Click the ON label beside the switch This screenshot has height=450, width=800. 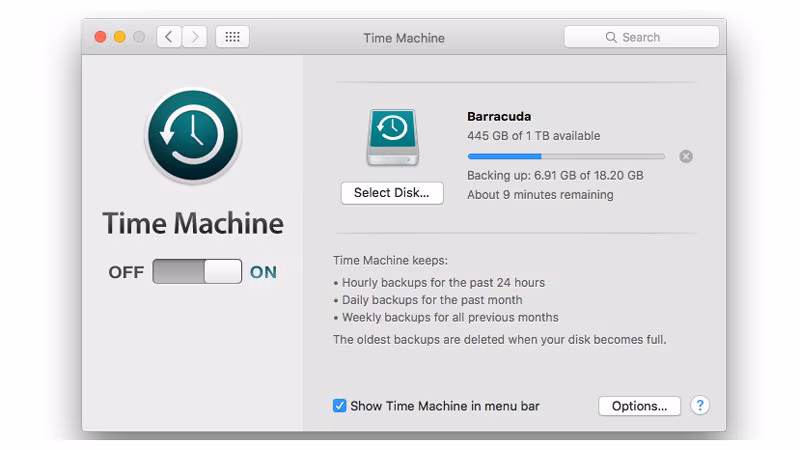(263, 272)
